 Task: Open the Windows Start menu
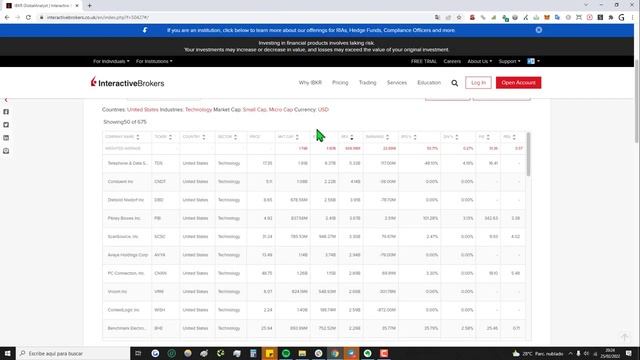(x=8, y=353)
